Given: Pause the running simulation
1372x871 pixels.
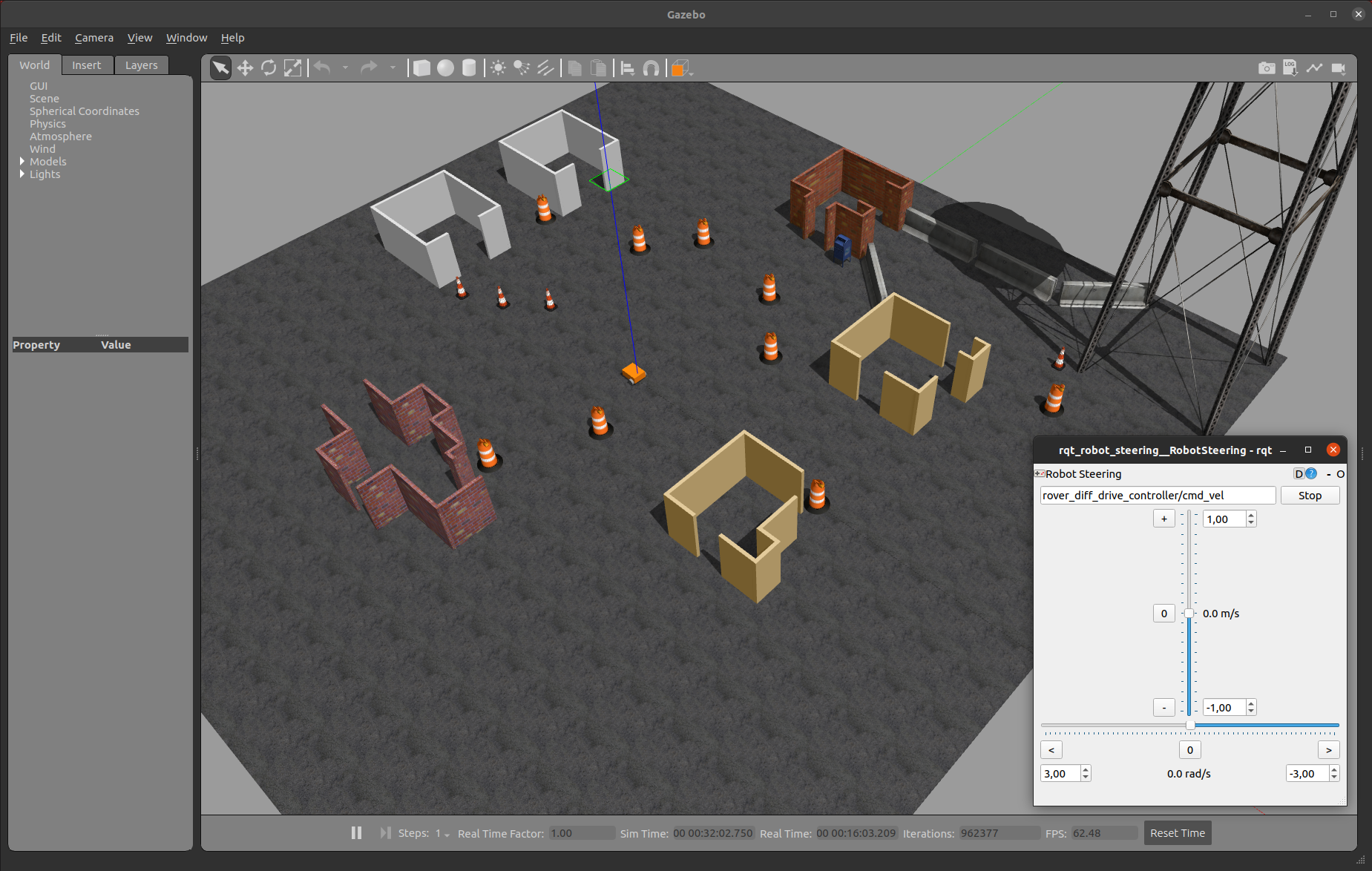Looking at the screenshot, I should 356,832.
